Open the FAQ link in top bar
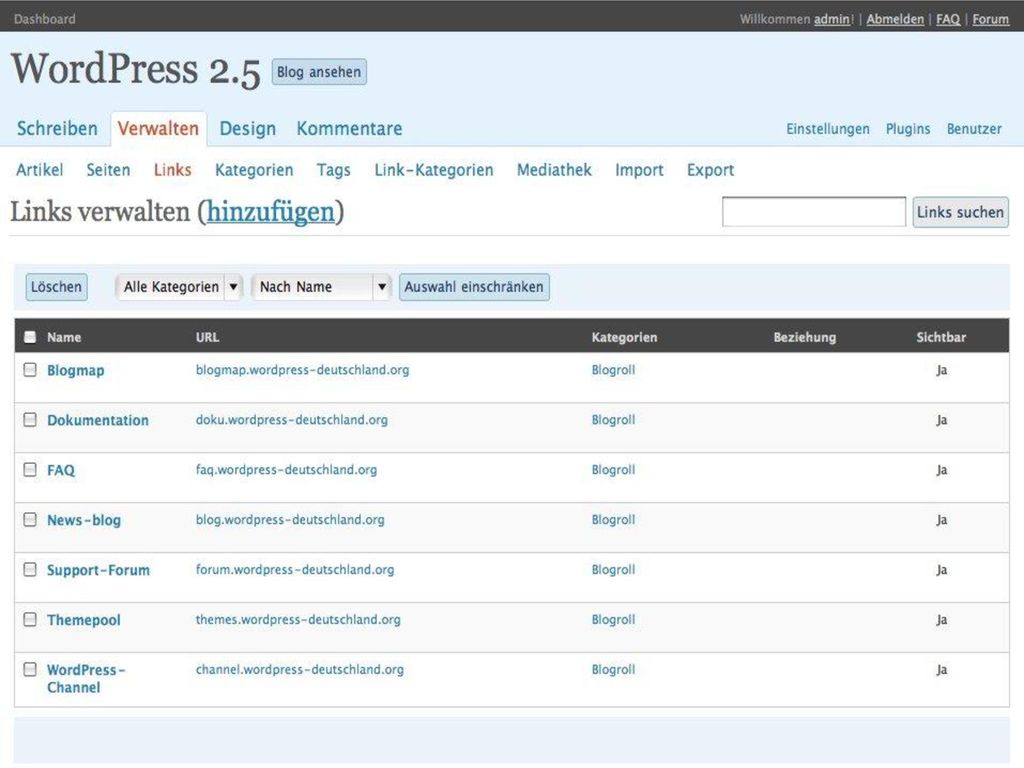 [x=948, y=19]
